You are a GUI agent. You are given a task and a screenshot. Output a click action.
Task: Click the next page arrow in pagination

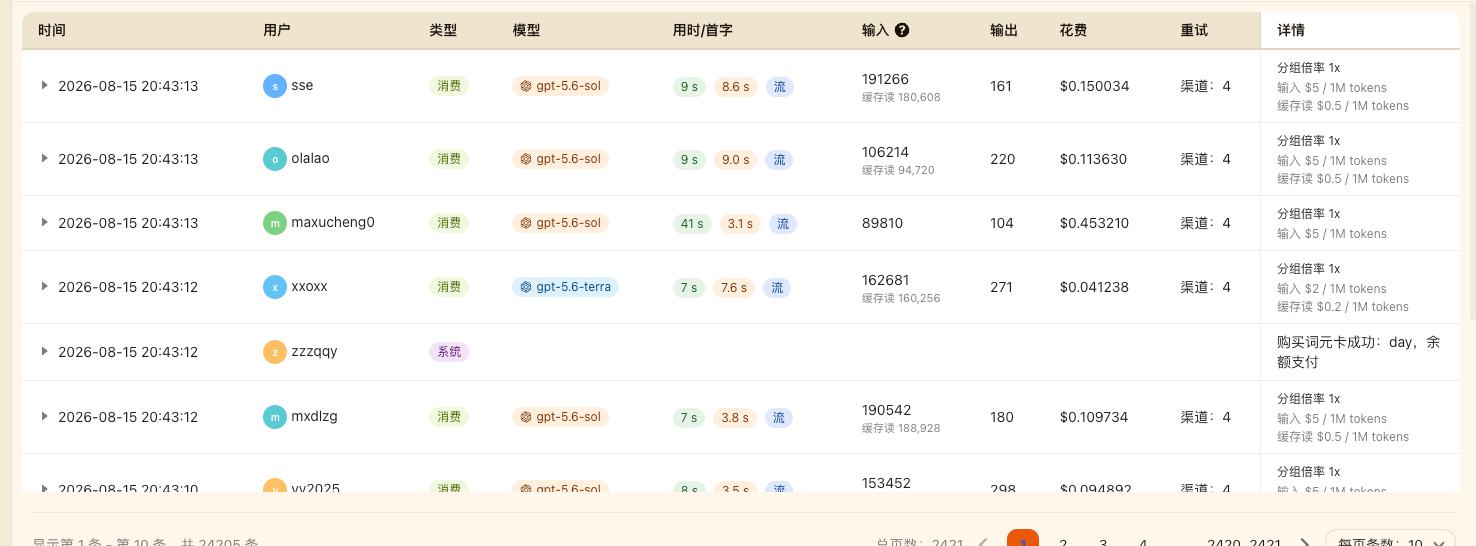click(x=1305, y=540)
